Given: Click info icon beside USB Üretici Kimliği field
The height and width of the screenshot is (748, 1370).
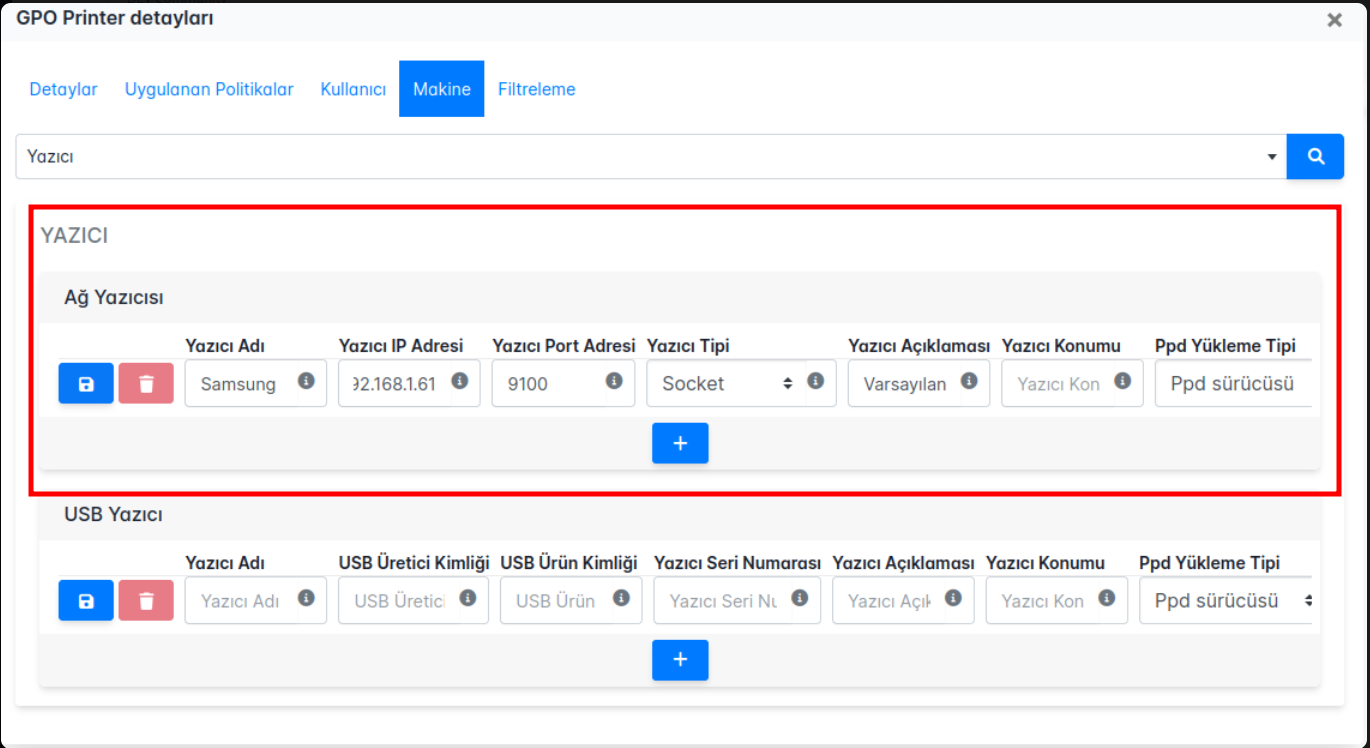Looking at the screenshot, I should pos(468,598).
